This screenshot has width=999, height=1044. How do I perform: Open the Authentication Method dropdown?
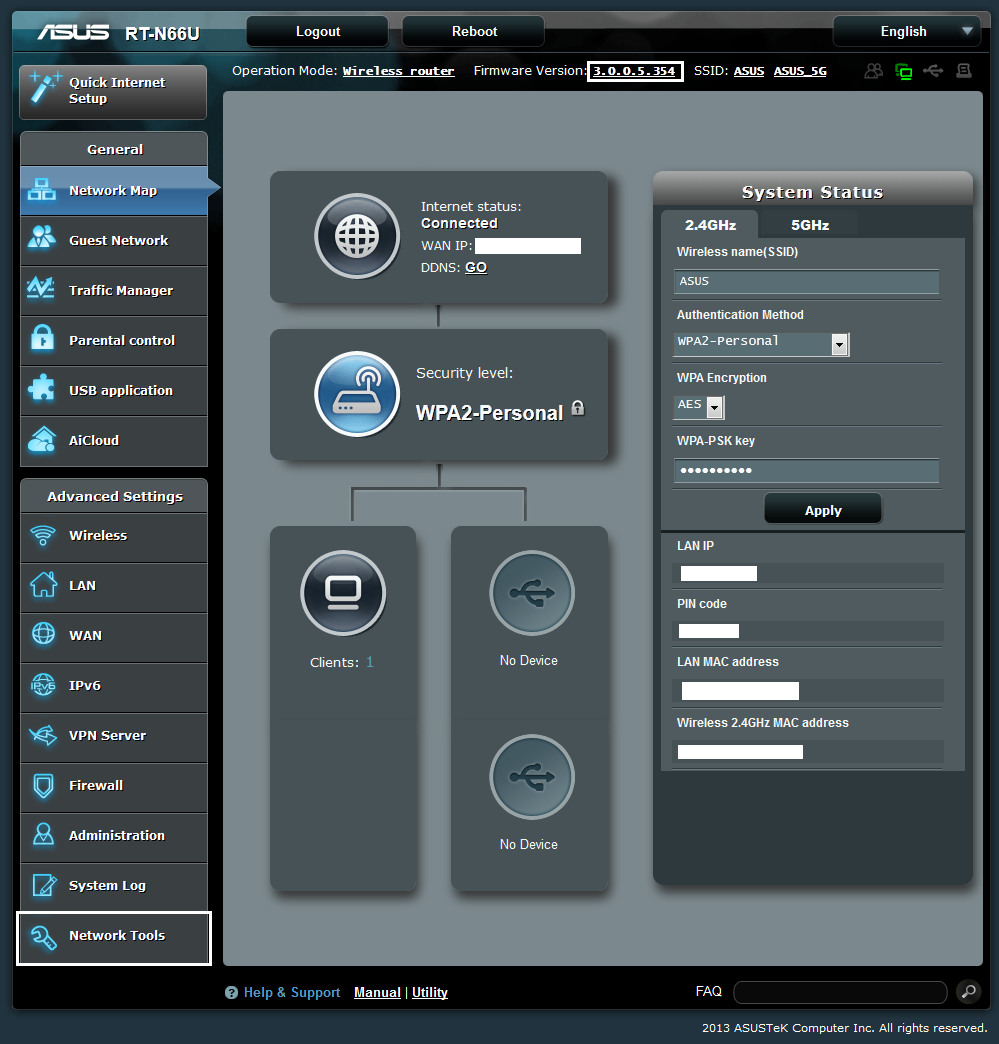[x=761, y=344]
